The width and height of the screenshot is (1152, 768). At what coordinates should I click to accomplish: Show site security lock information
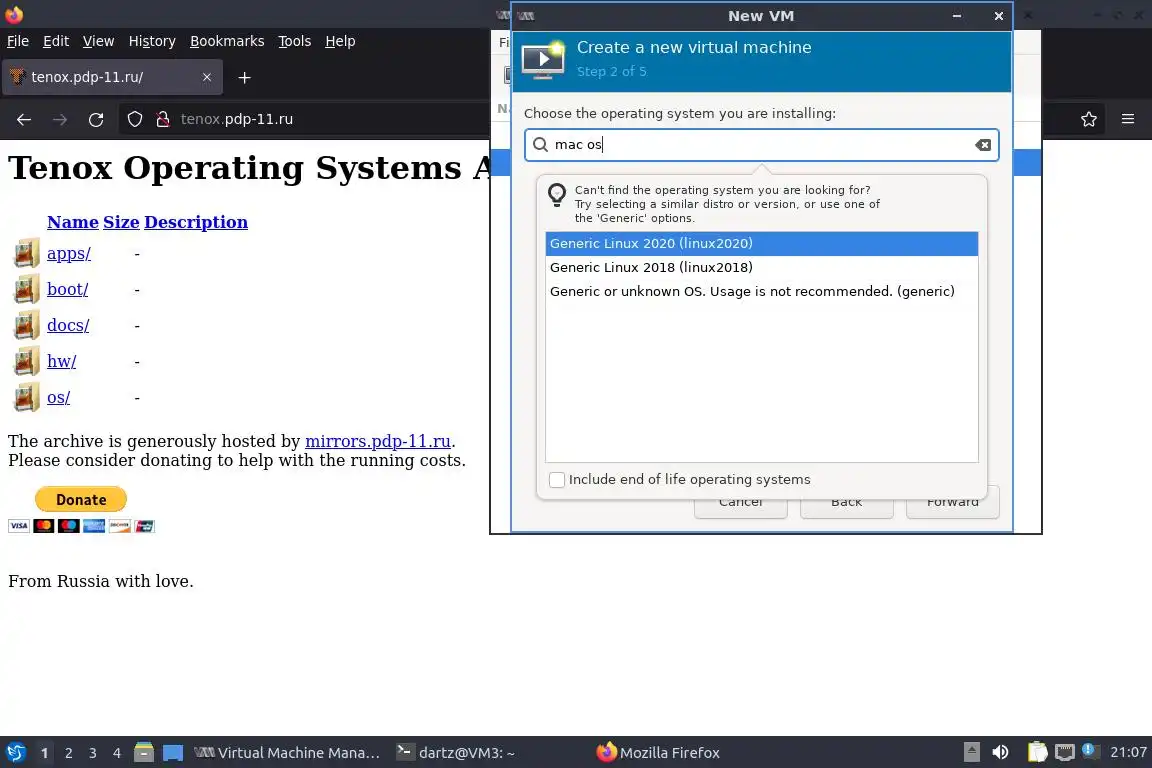163,119
